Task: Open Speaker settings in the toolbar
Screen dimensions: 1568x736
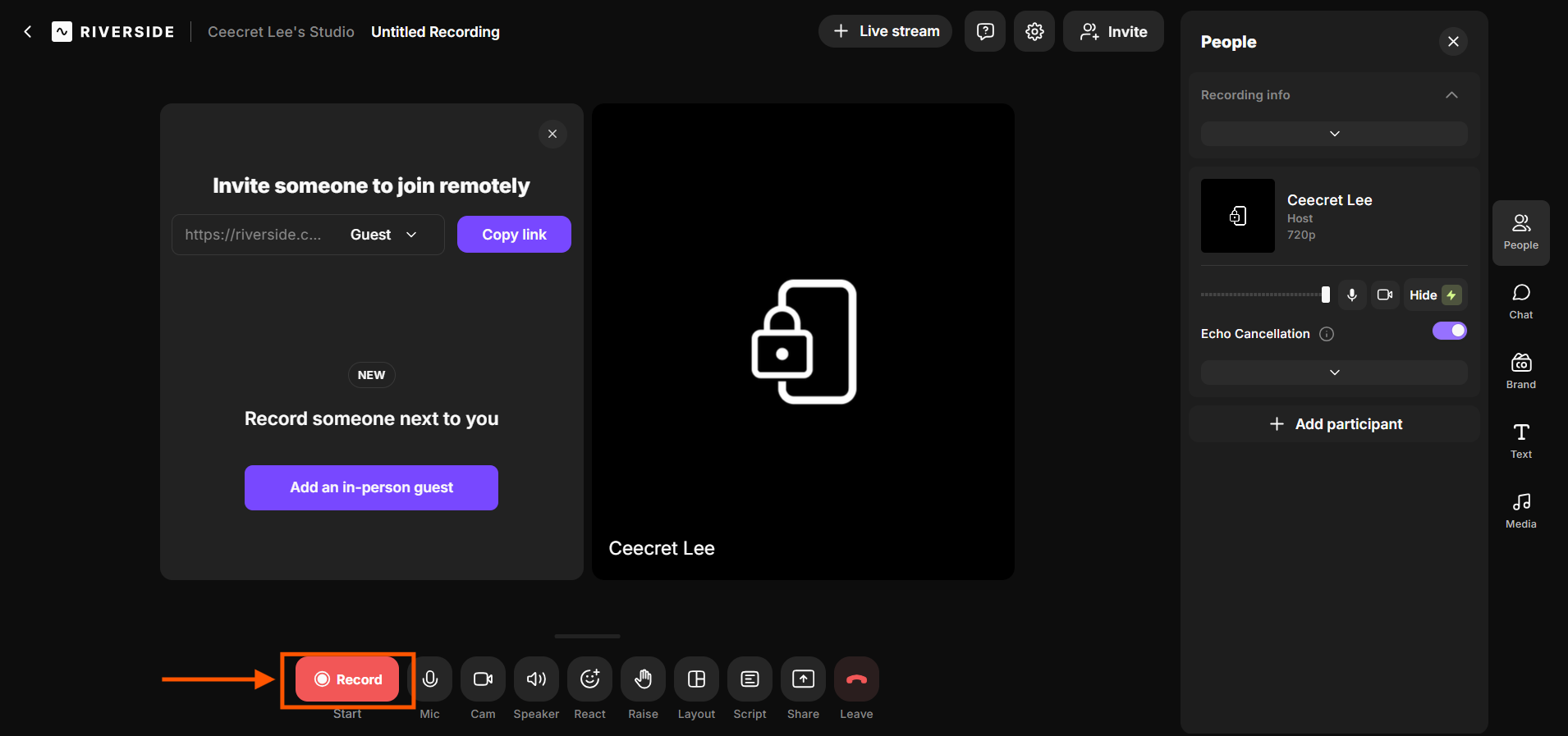Action: click(x=536, y=679)
